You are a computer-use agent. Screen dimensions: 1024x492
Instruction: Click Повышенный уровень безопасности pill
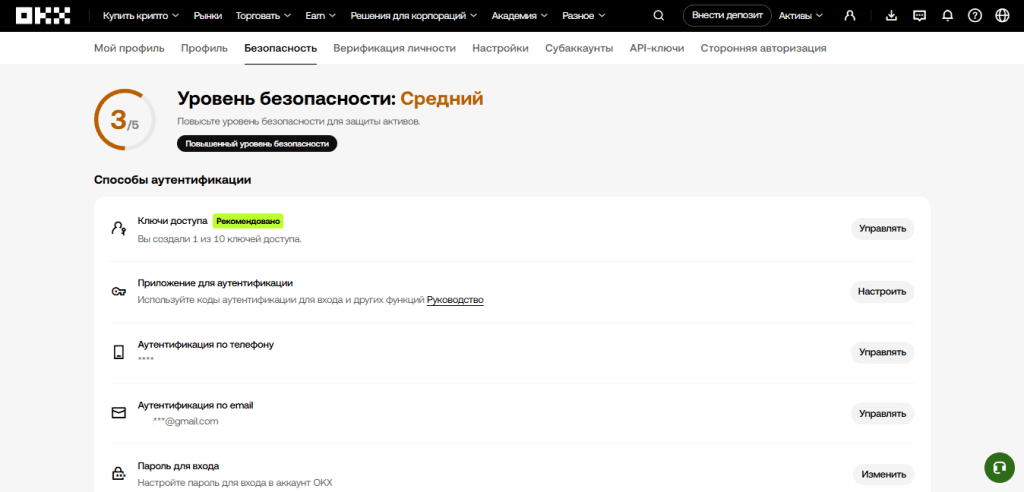click(x=257, y=144)
